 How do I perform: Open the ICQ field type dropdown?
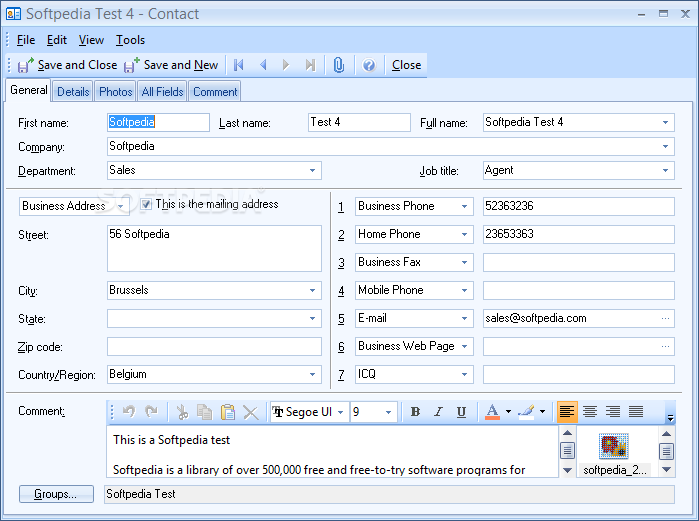(x=464, y=375)
